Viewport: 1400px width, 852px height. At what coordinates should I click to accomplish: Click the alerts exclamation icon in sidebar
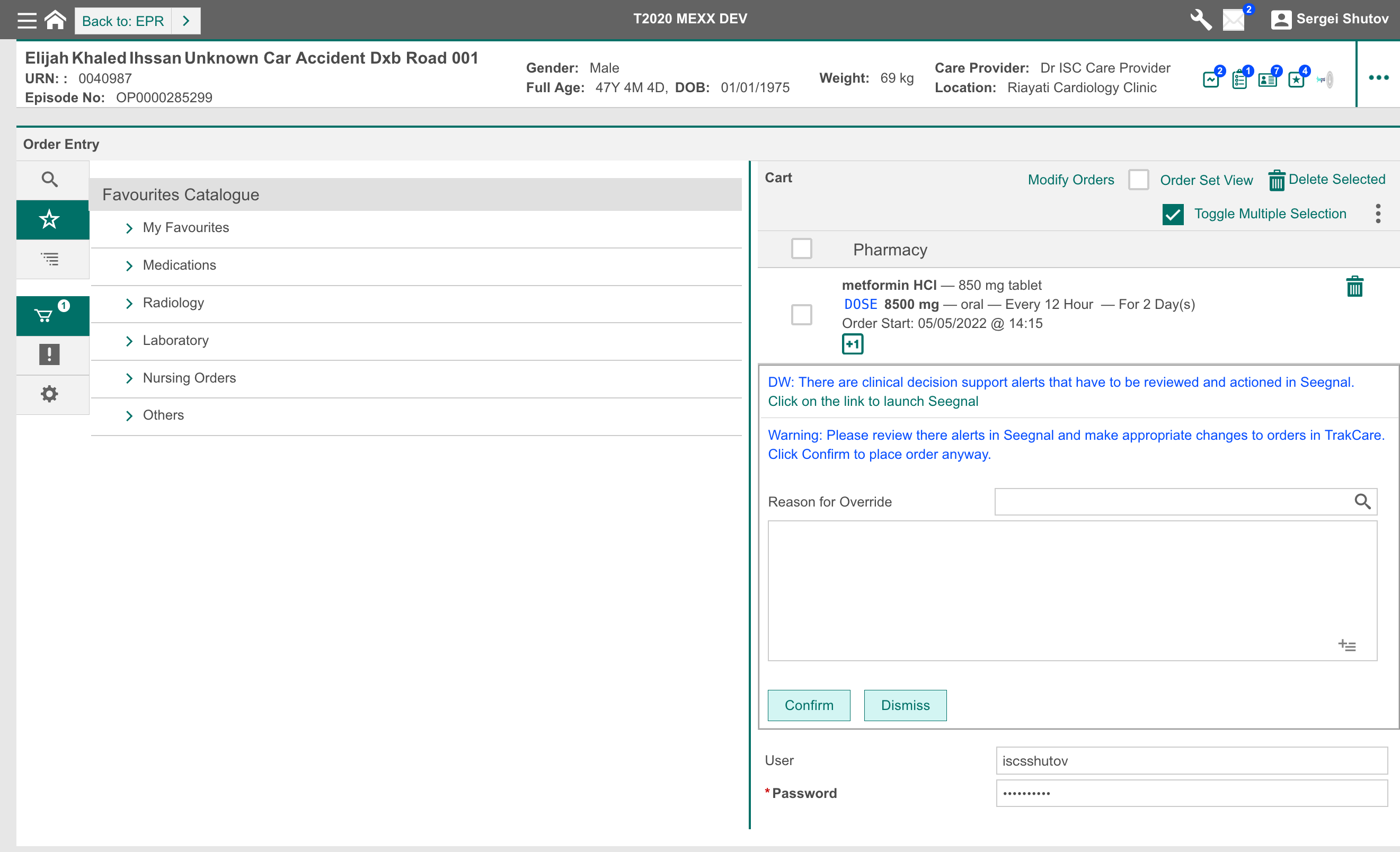(50, 355)
